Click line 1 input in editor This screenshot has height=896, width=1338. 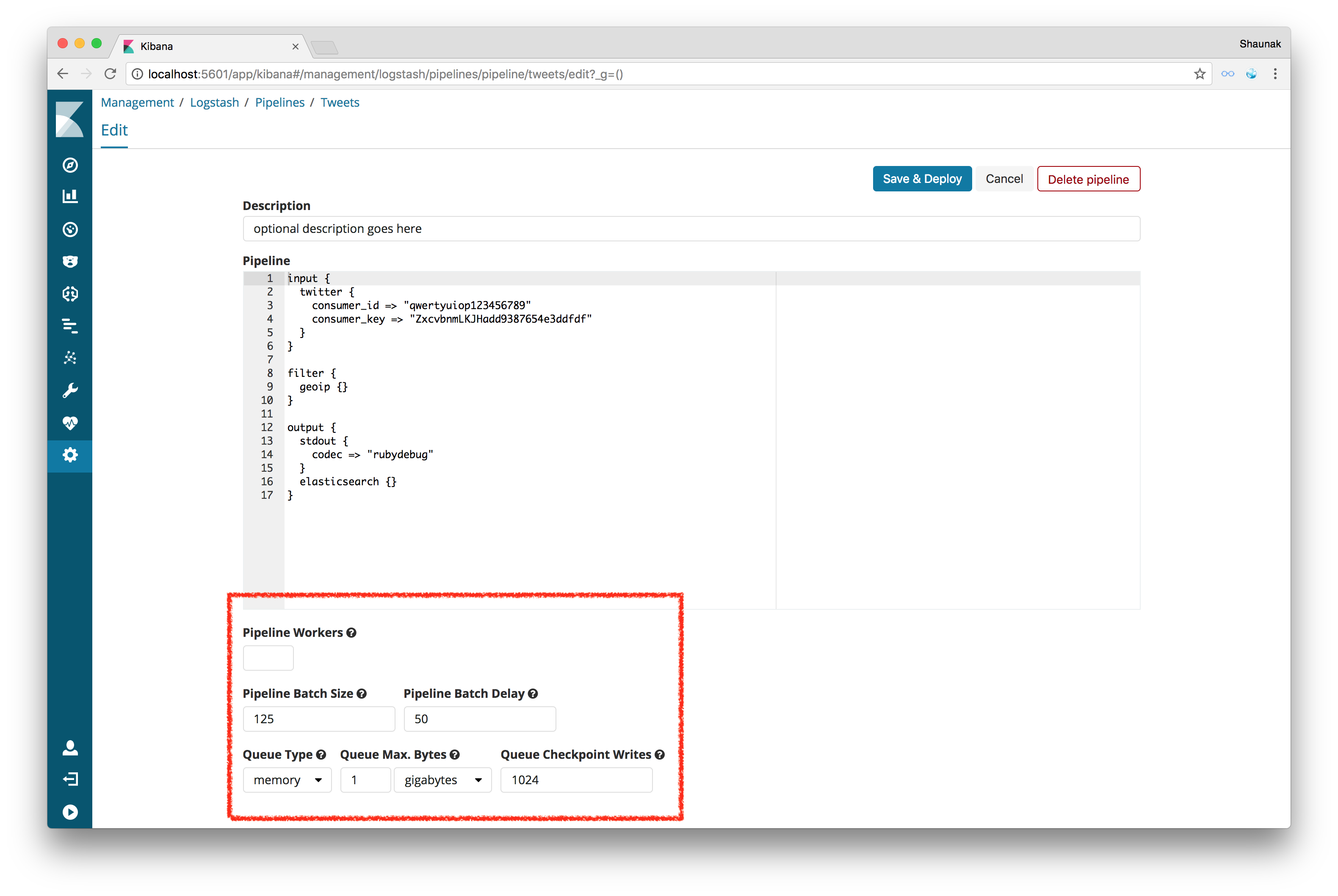(309, 279)
